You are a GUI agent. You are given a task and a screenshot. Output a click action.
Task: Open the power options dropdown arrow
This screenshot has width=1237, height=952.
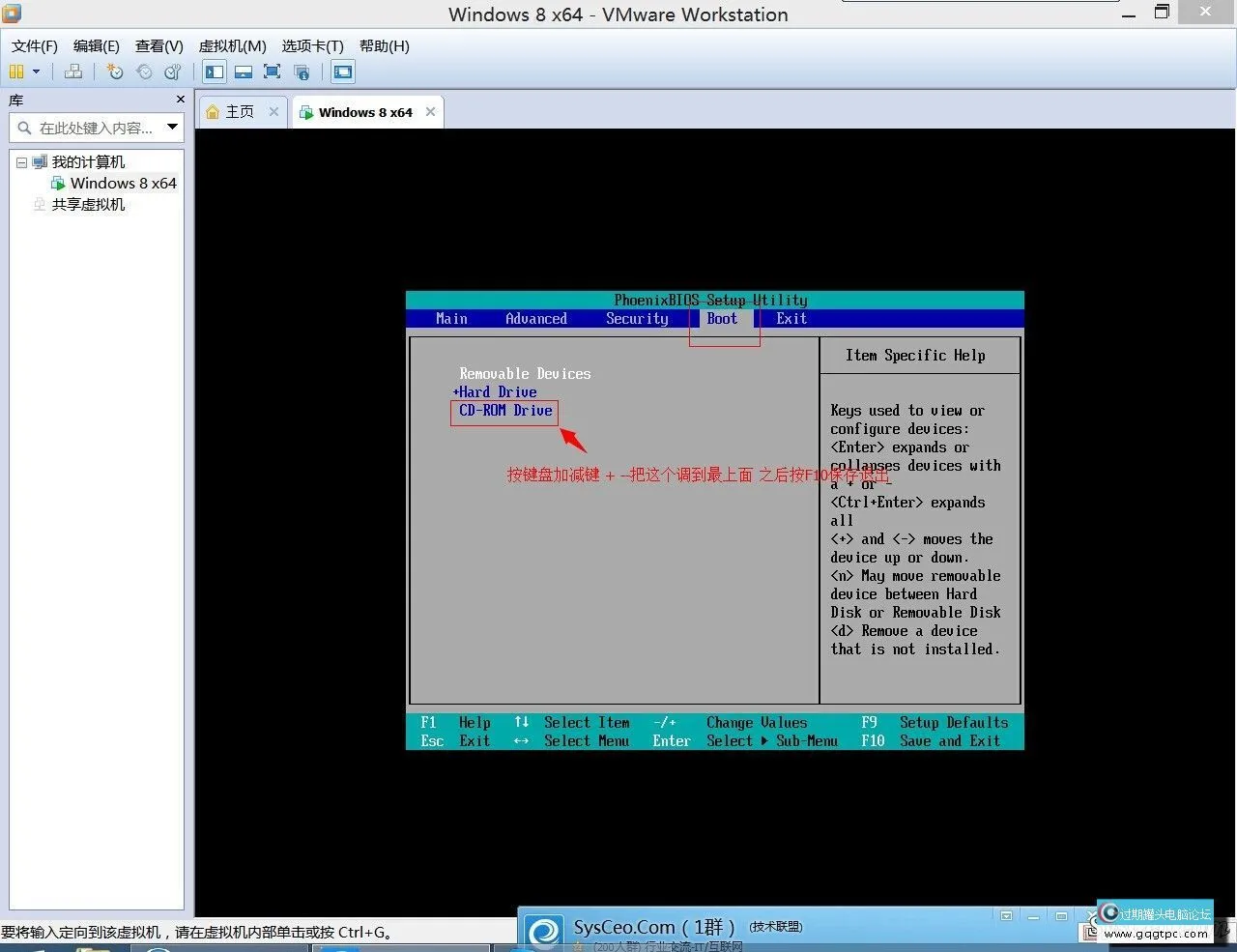[x=37, y=72]
